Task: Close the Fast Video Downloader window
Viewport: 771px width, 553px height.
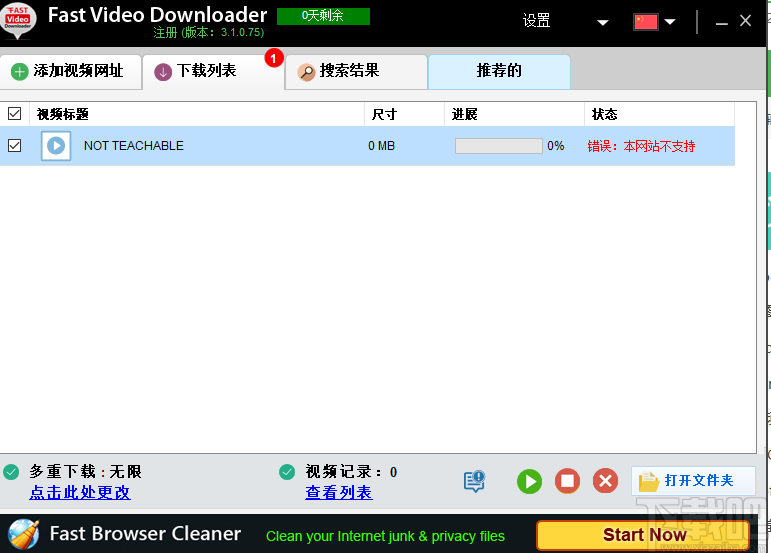Action: tap(745, 21)
